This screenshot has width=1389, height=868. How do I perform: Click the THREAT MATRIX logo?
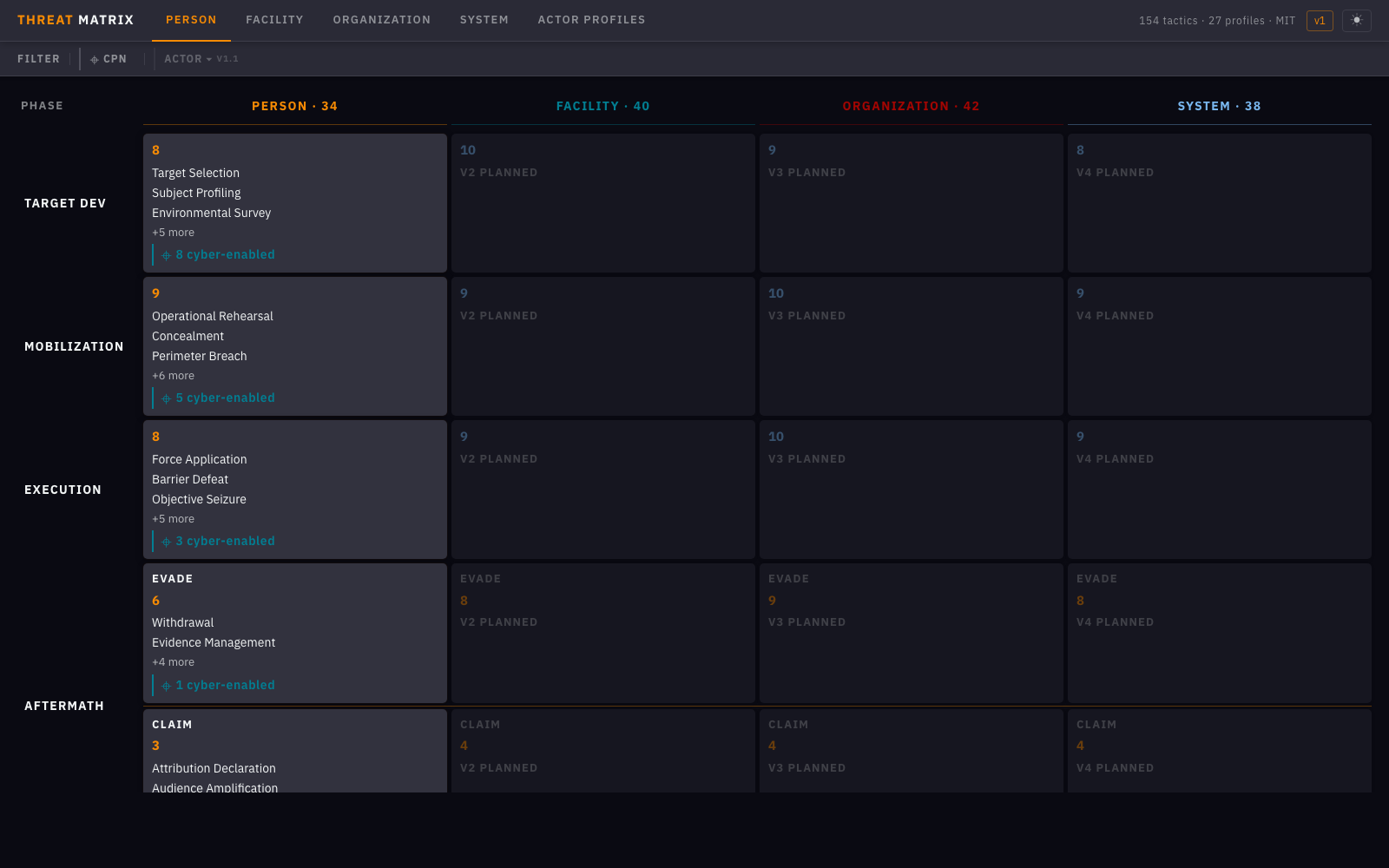click(76, 20)
